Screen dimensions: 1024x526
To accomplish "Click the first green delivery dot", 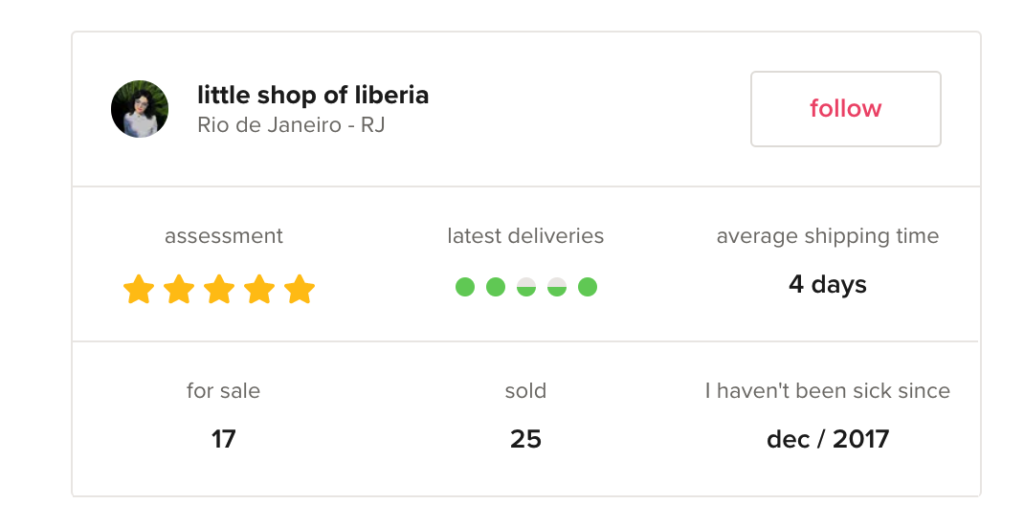I will tap(465, 287).
